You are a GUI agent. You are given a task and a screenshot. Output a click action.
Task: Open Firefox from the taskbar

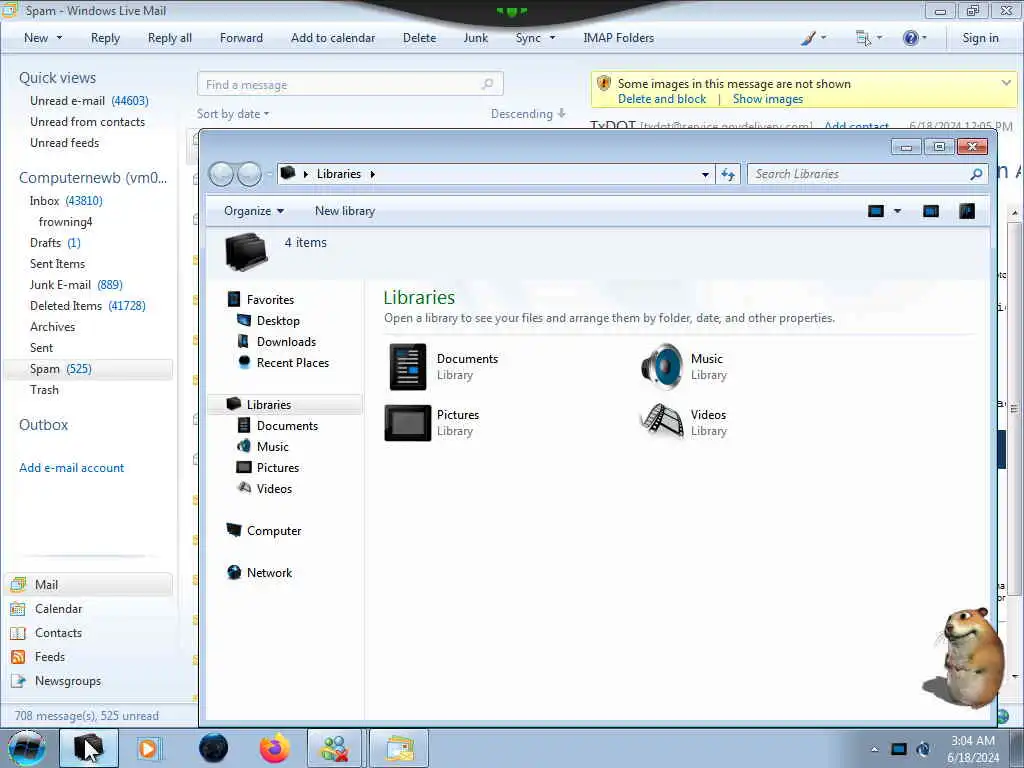(274, 748)
